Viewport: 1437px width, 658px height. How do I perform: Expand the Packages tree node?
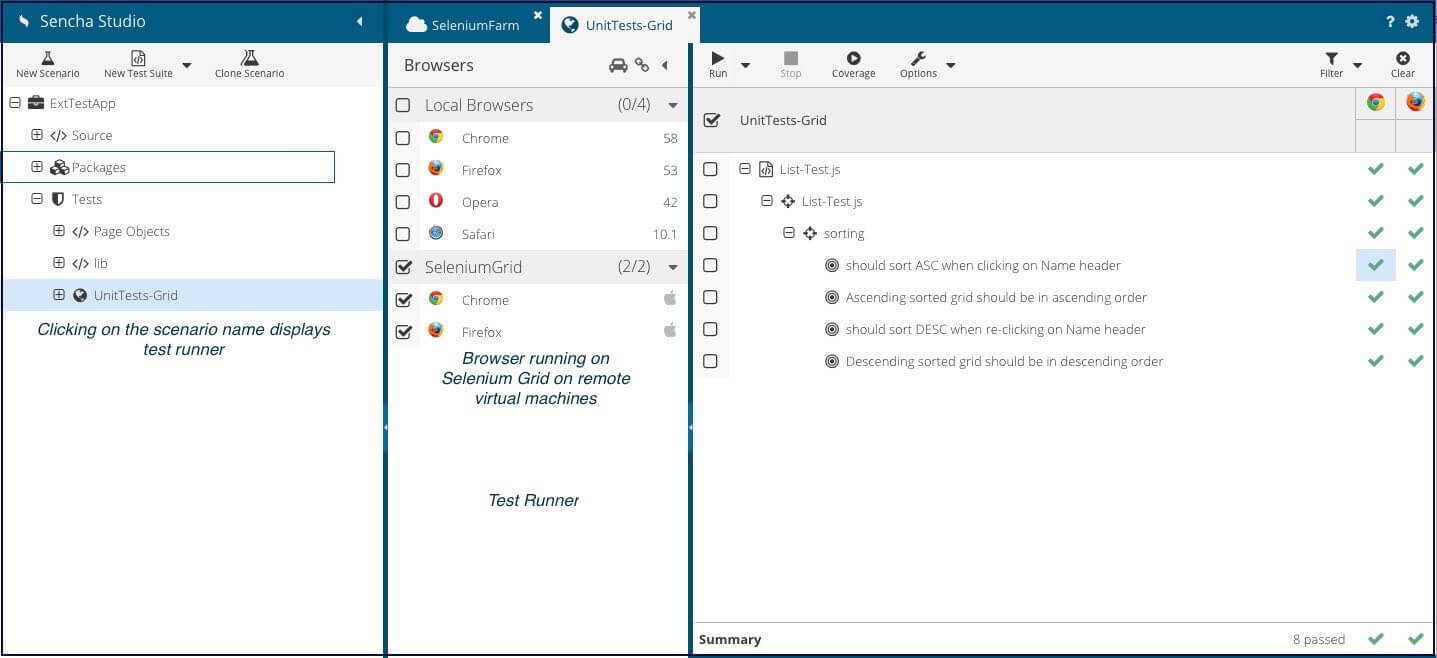coord(37,167)
